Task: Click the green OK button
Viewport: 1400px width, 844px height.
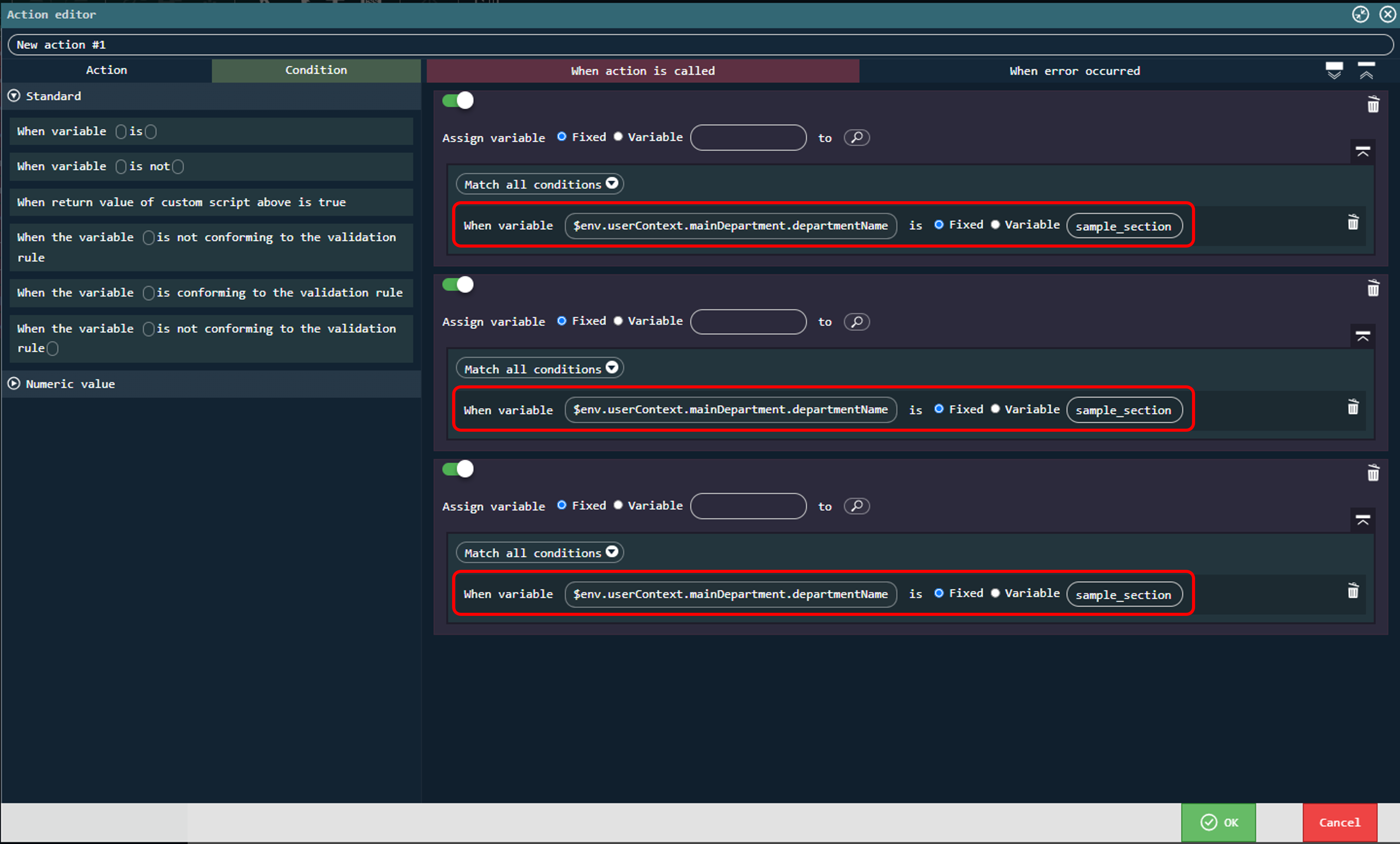Action: click(x=1218, y=822)
